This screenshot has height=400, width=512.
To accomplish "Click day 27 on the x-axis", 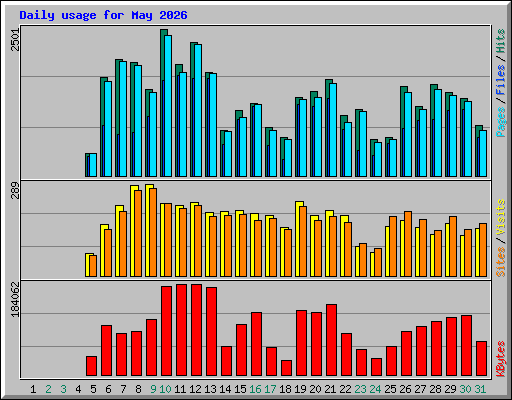I will point(420,389).
